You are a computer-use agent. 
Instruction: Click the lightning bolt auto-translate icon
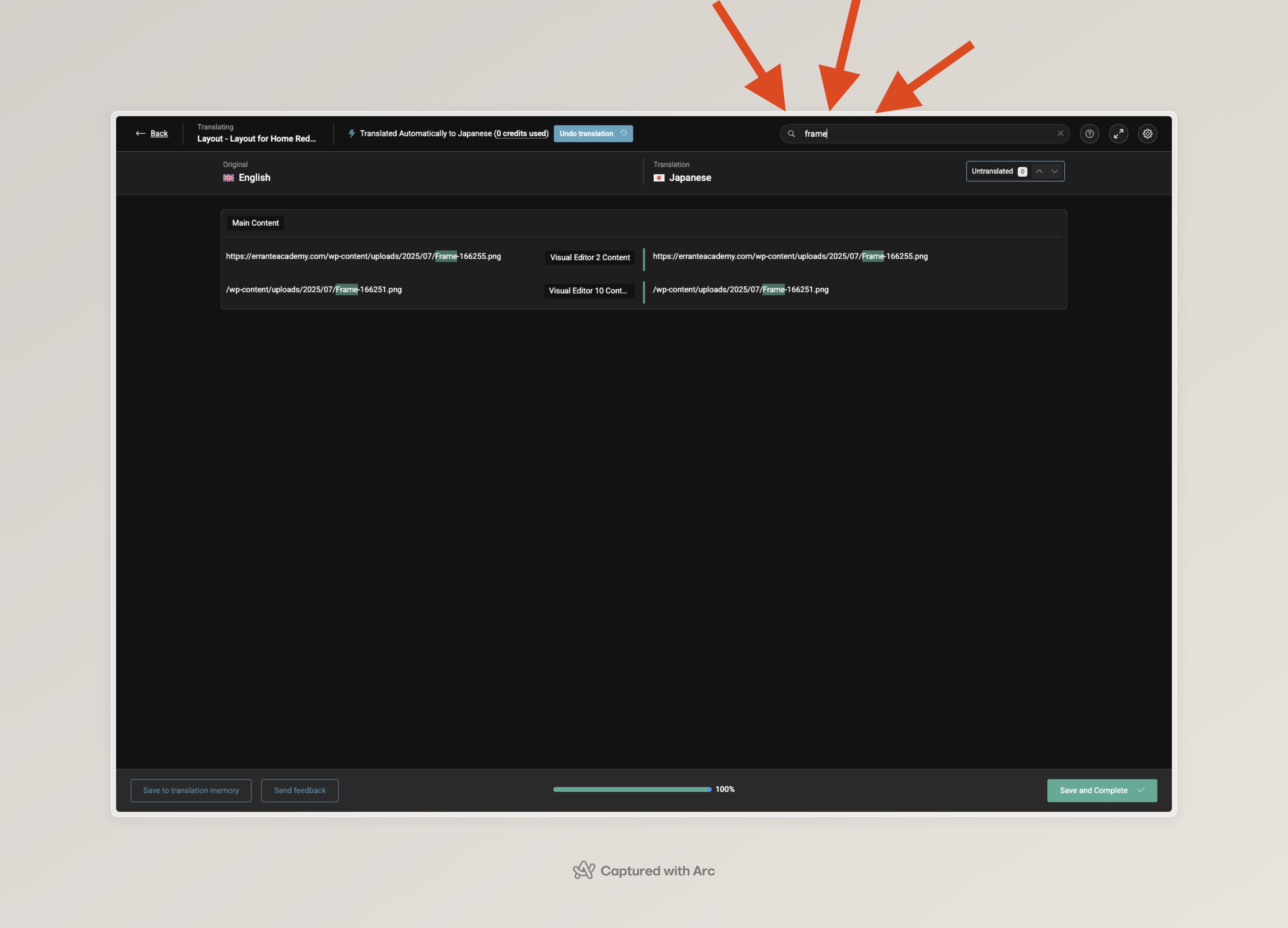pyautogui.click(x=352, y=134)
